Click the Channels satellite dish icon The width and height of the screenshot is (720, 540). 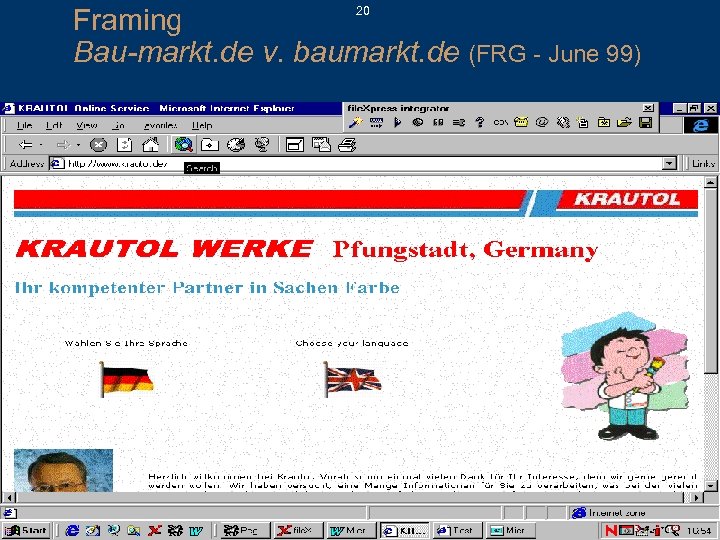click(262, 145)
